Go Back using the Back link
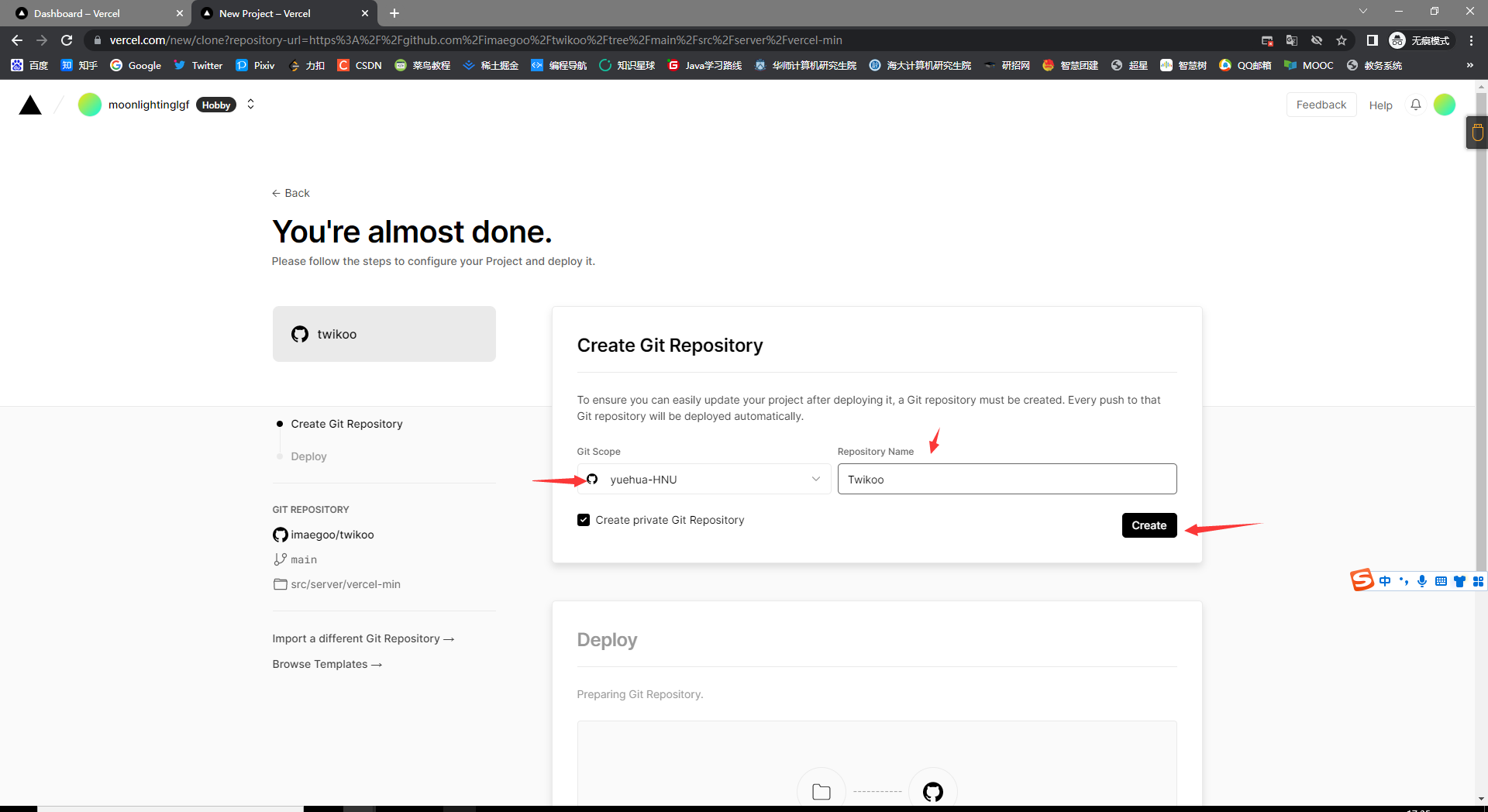The image size is (1488, 812). (291, 193)
